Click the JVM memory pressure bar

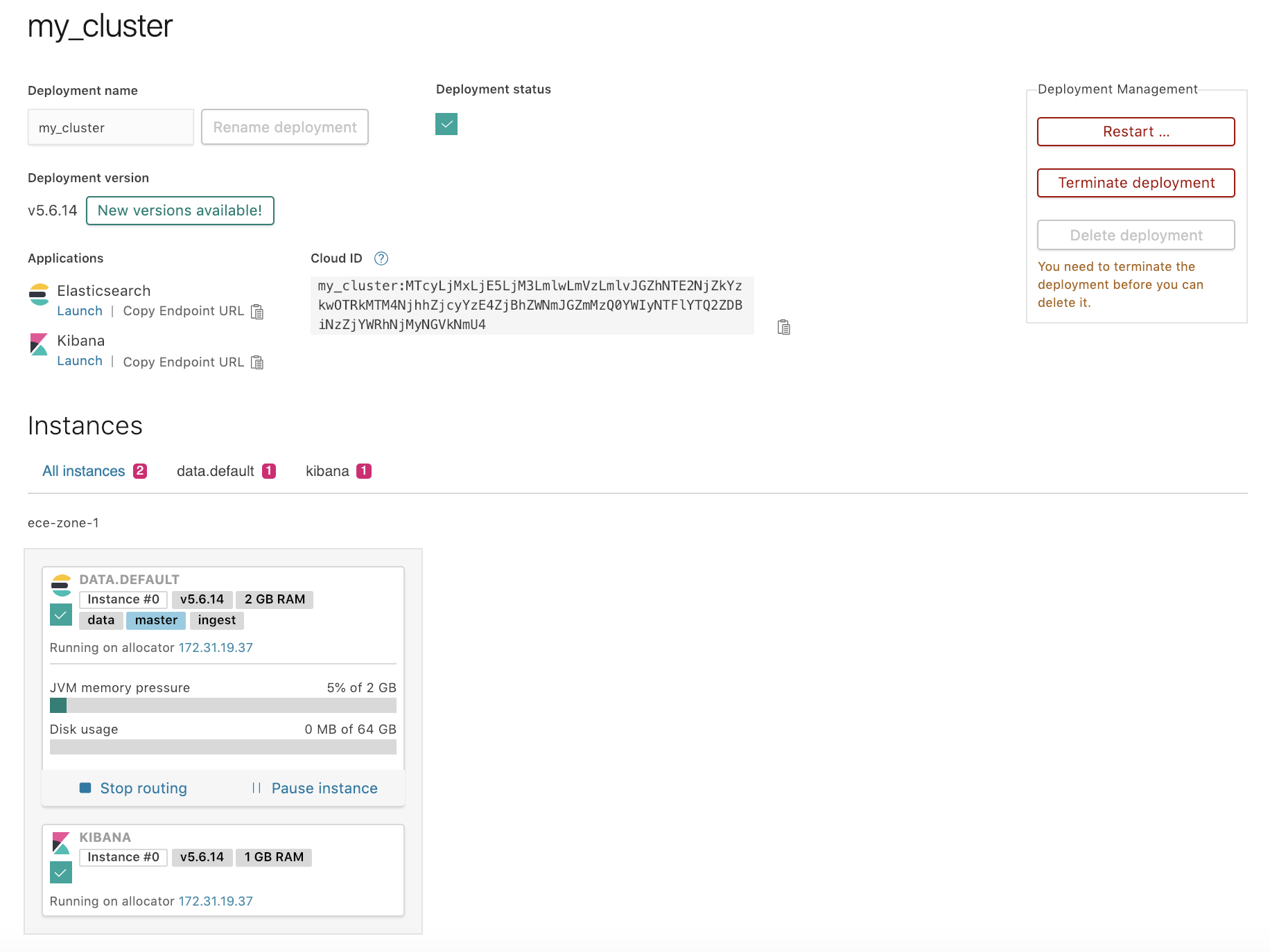click(x=223, y=705)
